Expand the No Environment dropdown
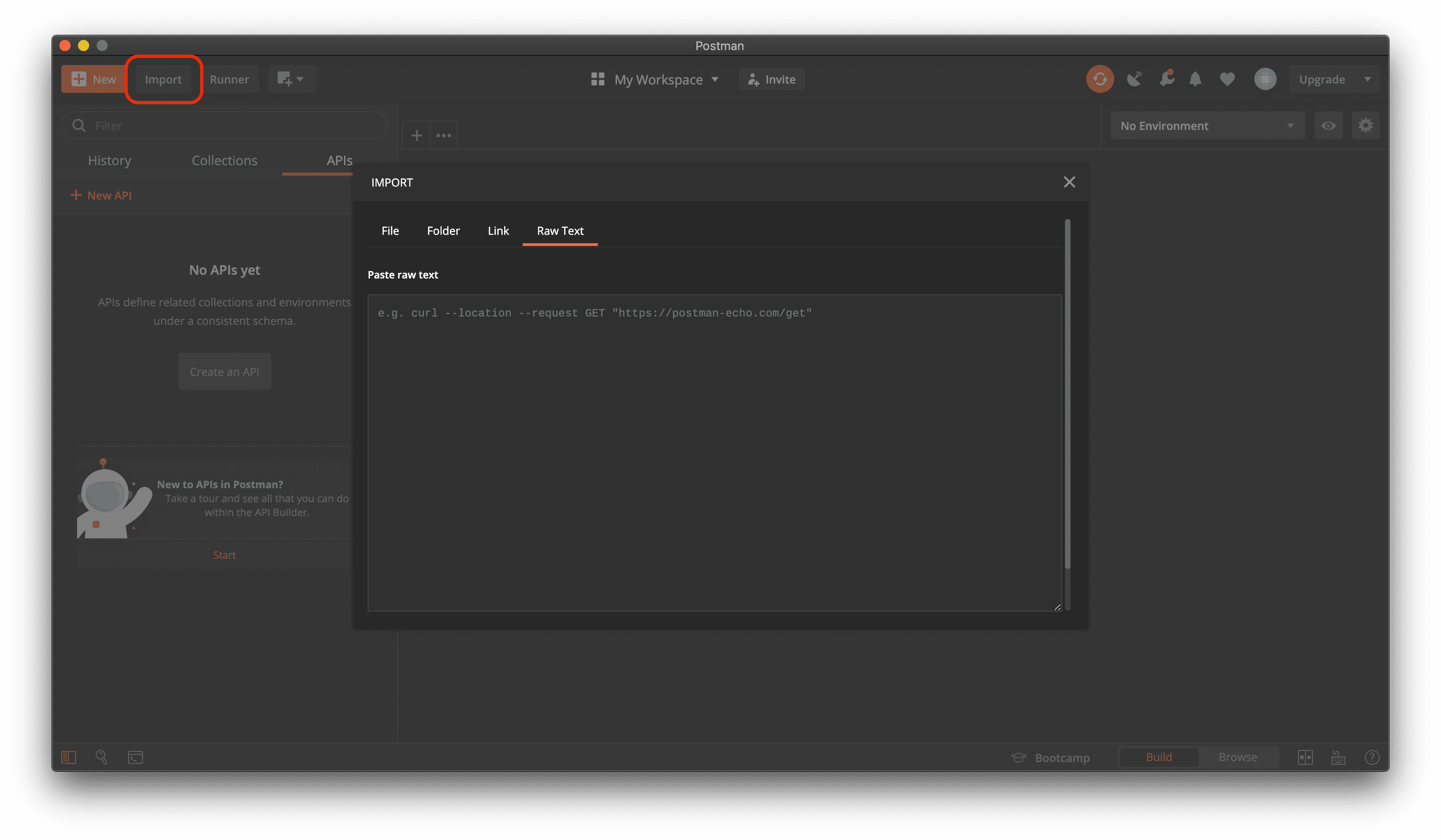Viewport: 1441px width, 840px height. 1207,126
